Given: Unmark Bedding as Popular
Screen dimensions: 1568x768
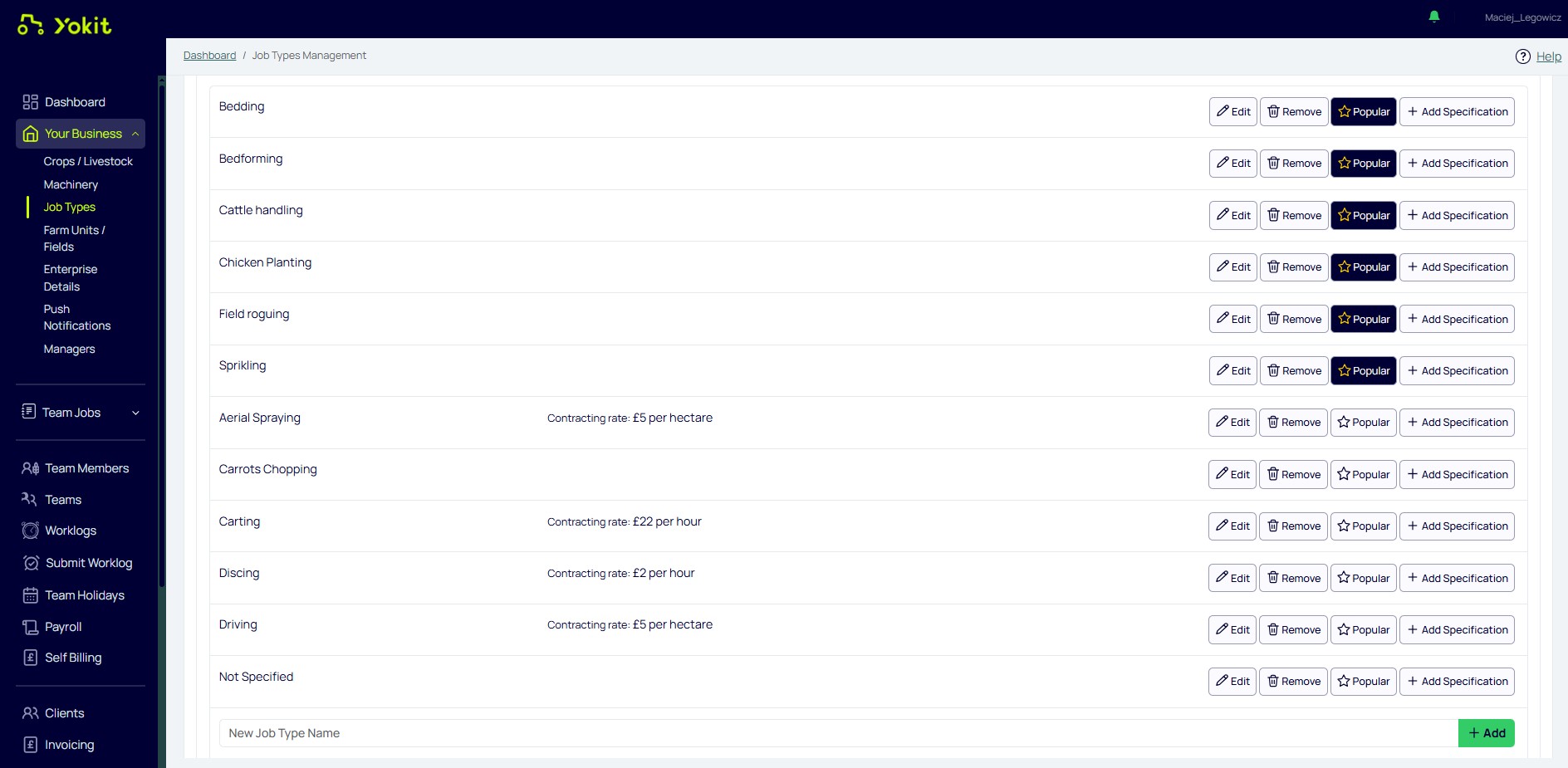Looking at the screenshot, I should tap(1363, 112).
